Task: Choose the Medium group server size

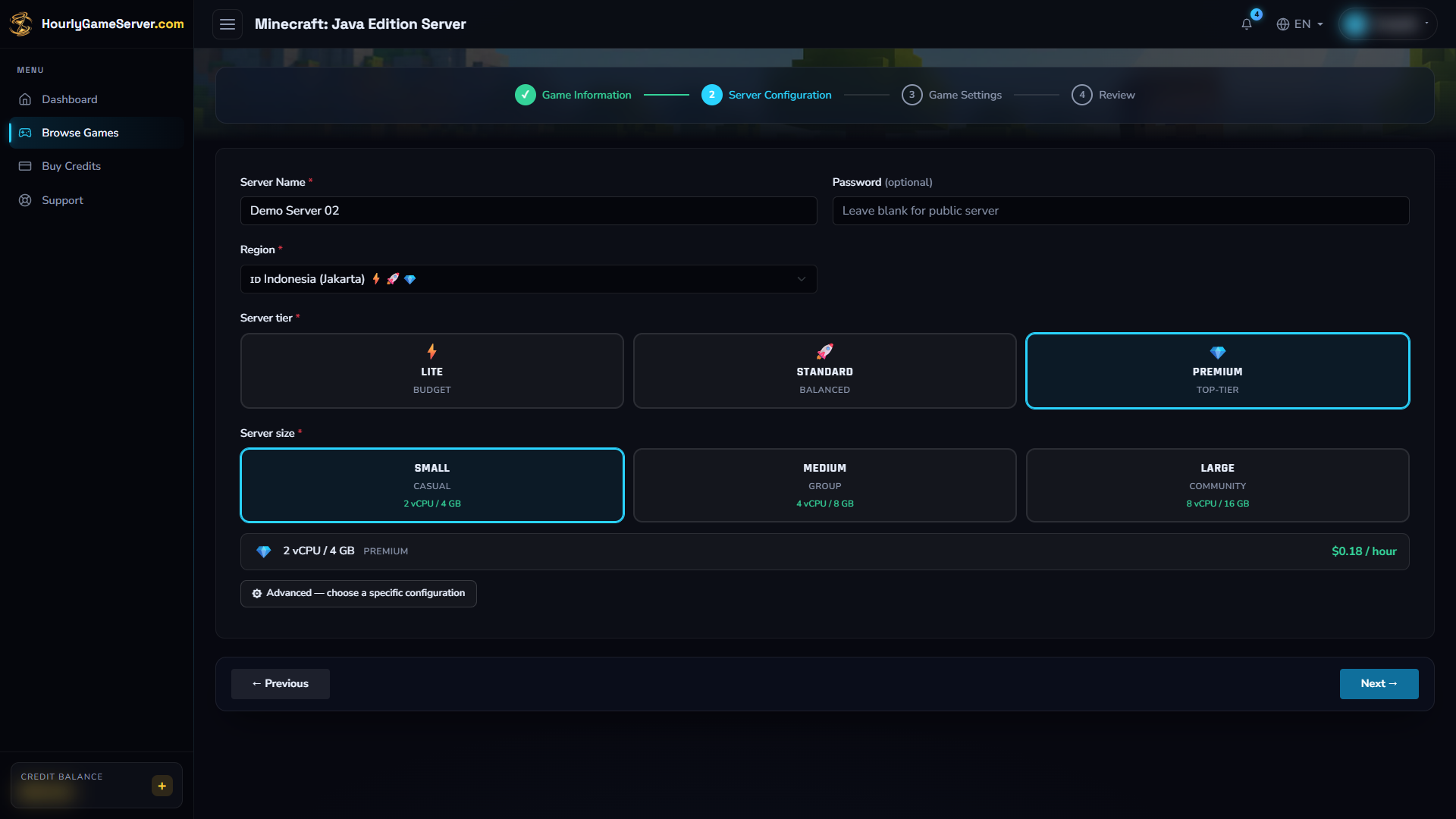Action: click(x=825, y=485)
